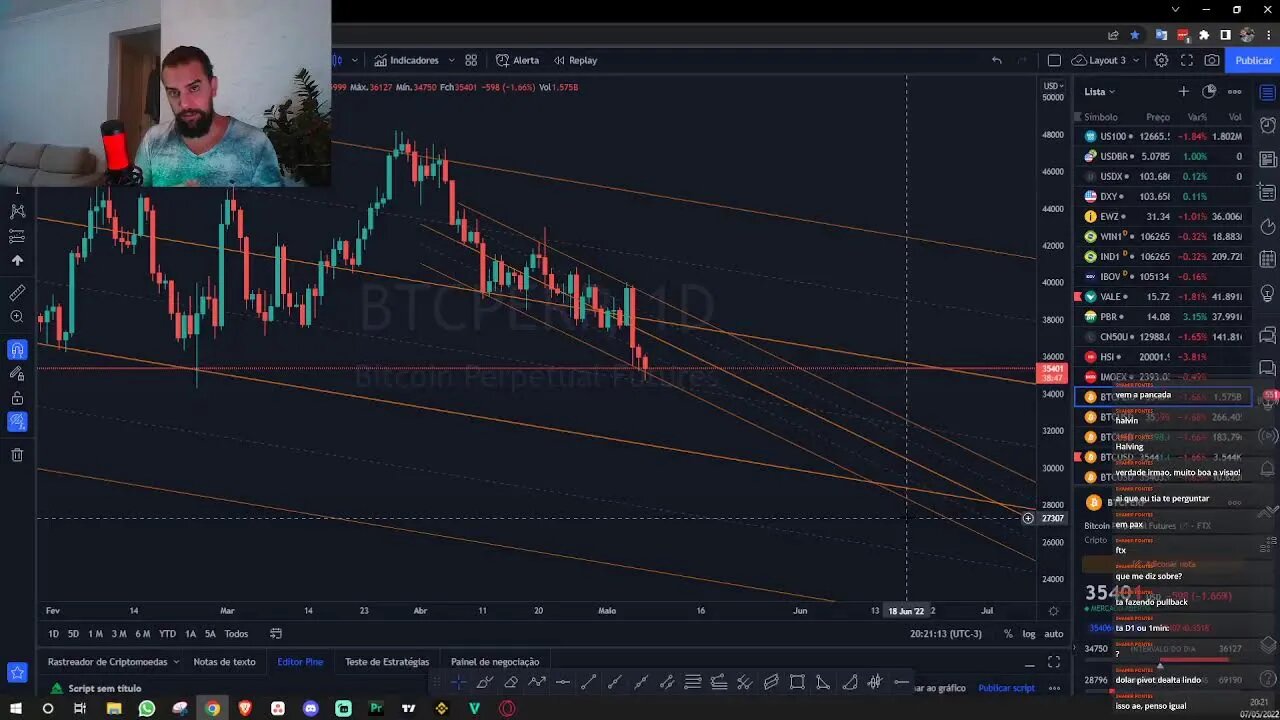Open watchlist advanced view pie icon
The height and width of the screenshot is (720, 1280).
[x=1209, y=91]
